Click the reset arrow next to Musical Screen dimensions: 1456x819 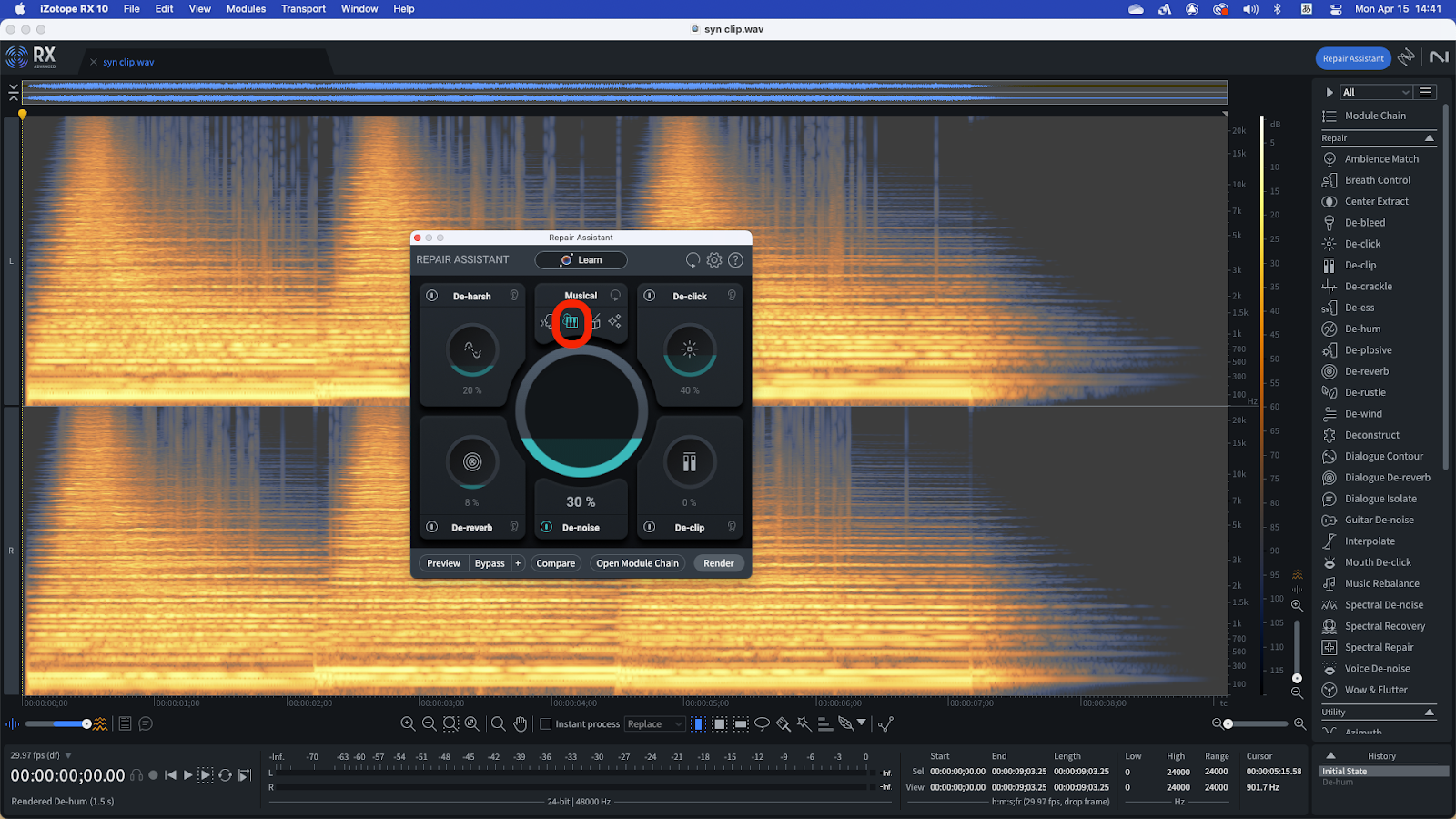(x=615, y=296)
